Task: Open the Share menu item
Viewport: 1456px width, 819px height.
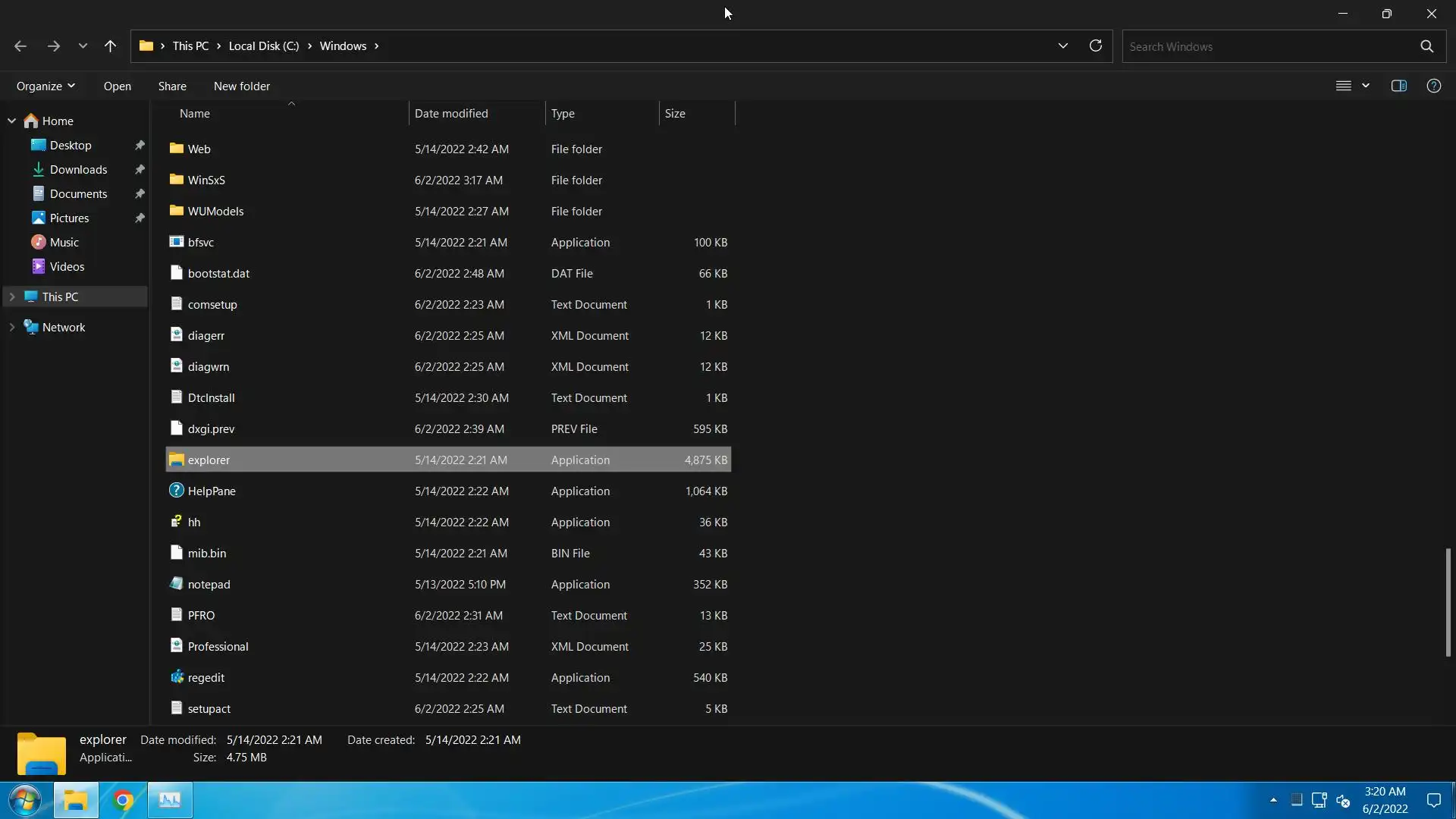Action: (172, 86)
